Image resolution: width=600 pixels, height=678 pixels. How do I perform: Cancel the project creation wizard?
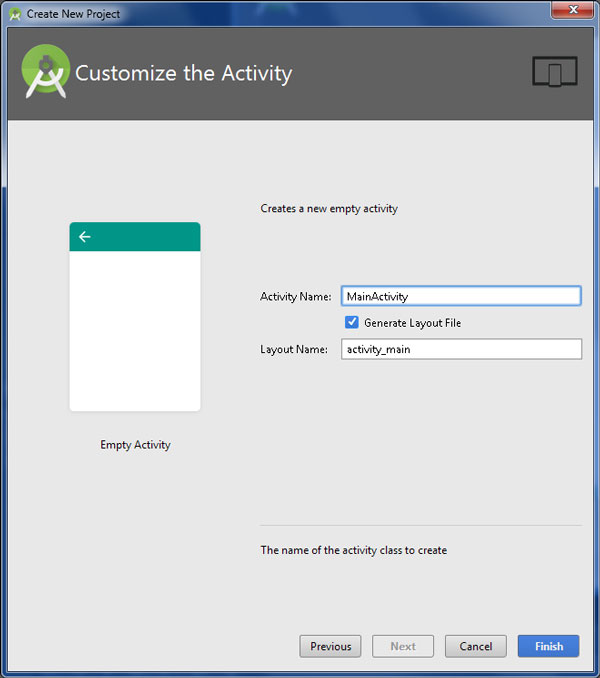click(x=475, y=646)
